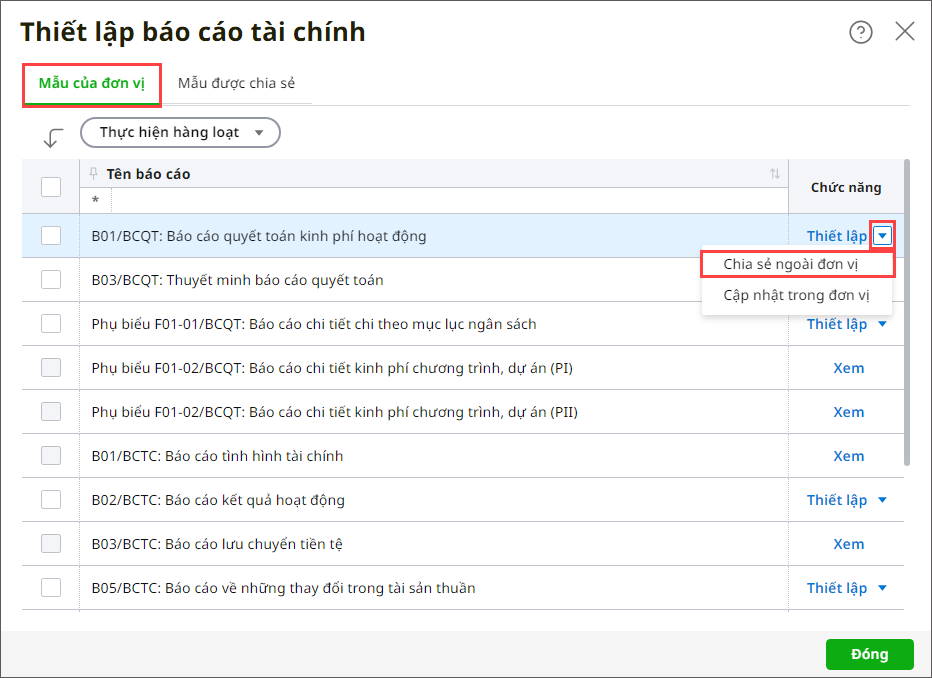The image size is (932, 678).
Task: Open the Thực hiện hàng loạt dropdown
Action: tap(180, 133)
